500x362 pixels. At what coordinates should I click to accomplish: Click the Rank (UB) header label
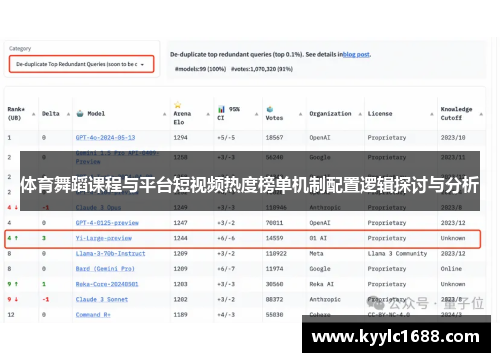pyautogui.click(x=16, y=113)
